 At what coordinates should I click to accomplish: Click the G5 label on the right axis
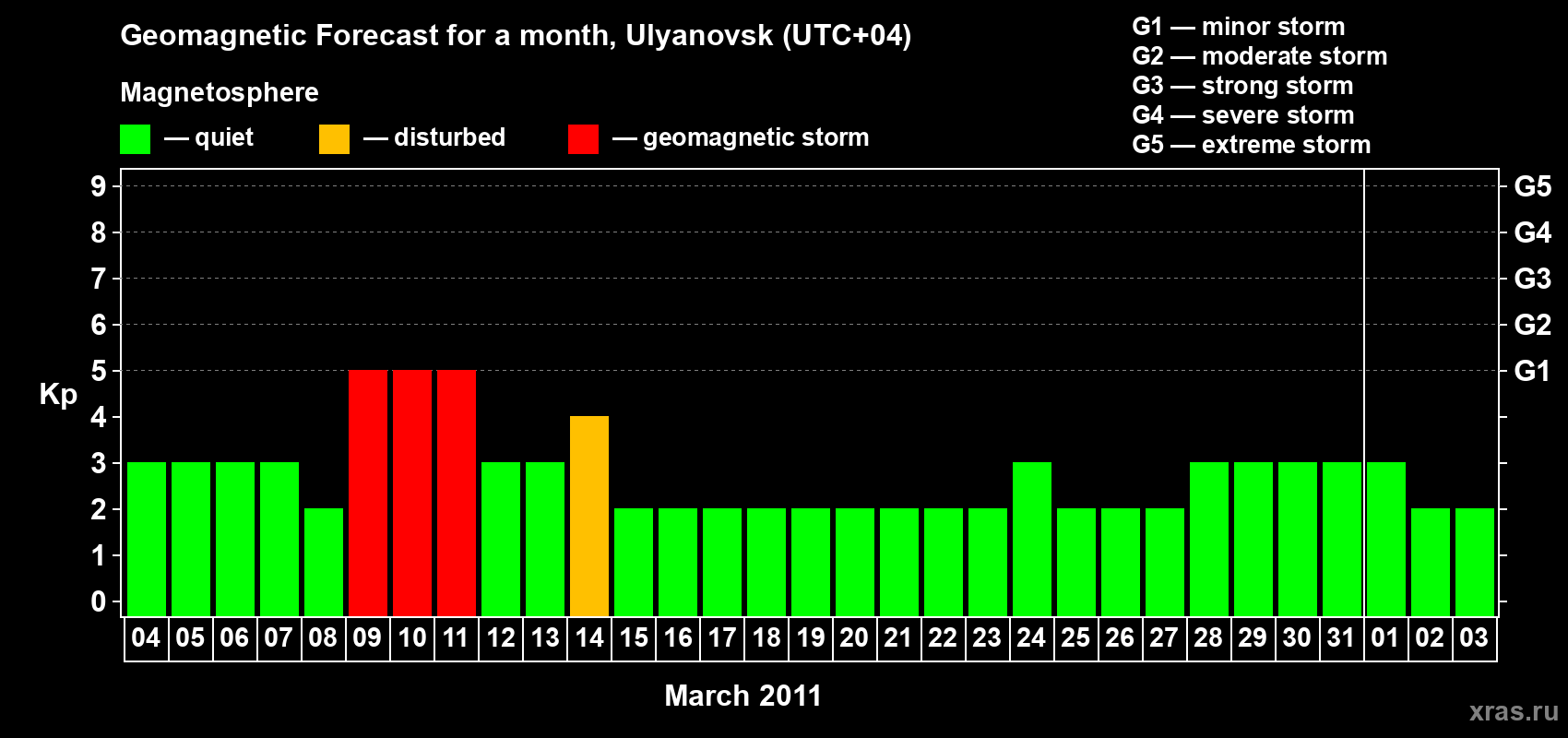tap(1533, 186)
